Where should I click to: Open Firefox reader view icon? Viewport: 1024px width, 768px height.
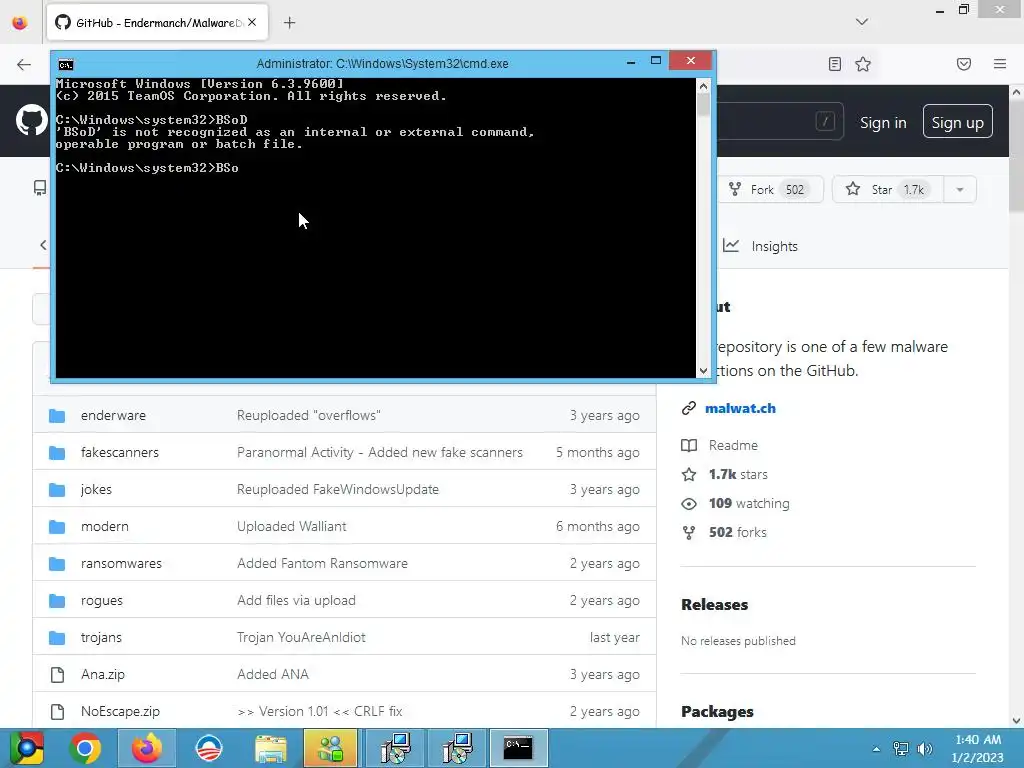point(834,64)
